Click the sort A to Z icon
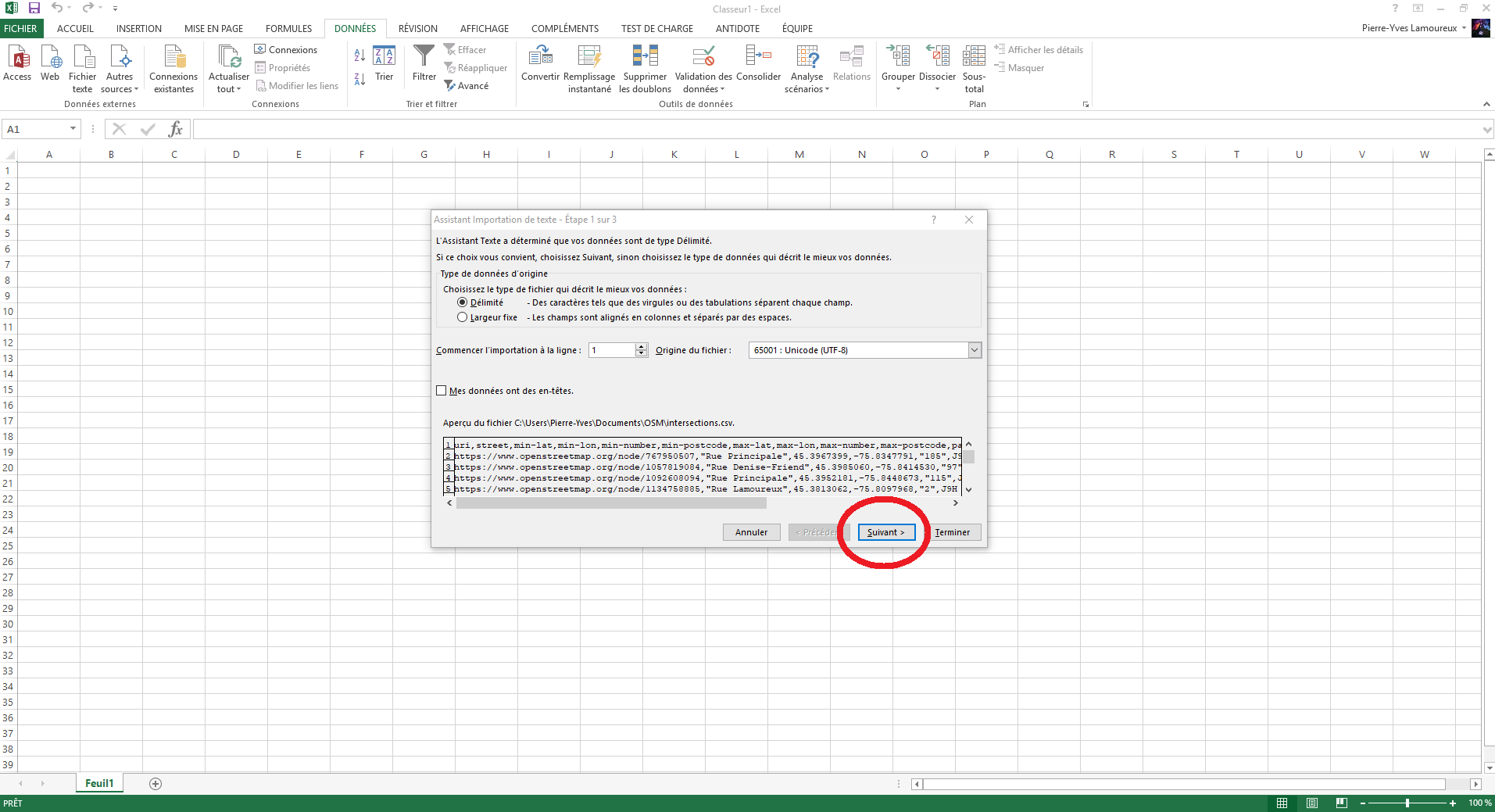 tap(359, 55)
